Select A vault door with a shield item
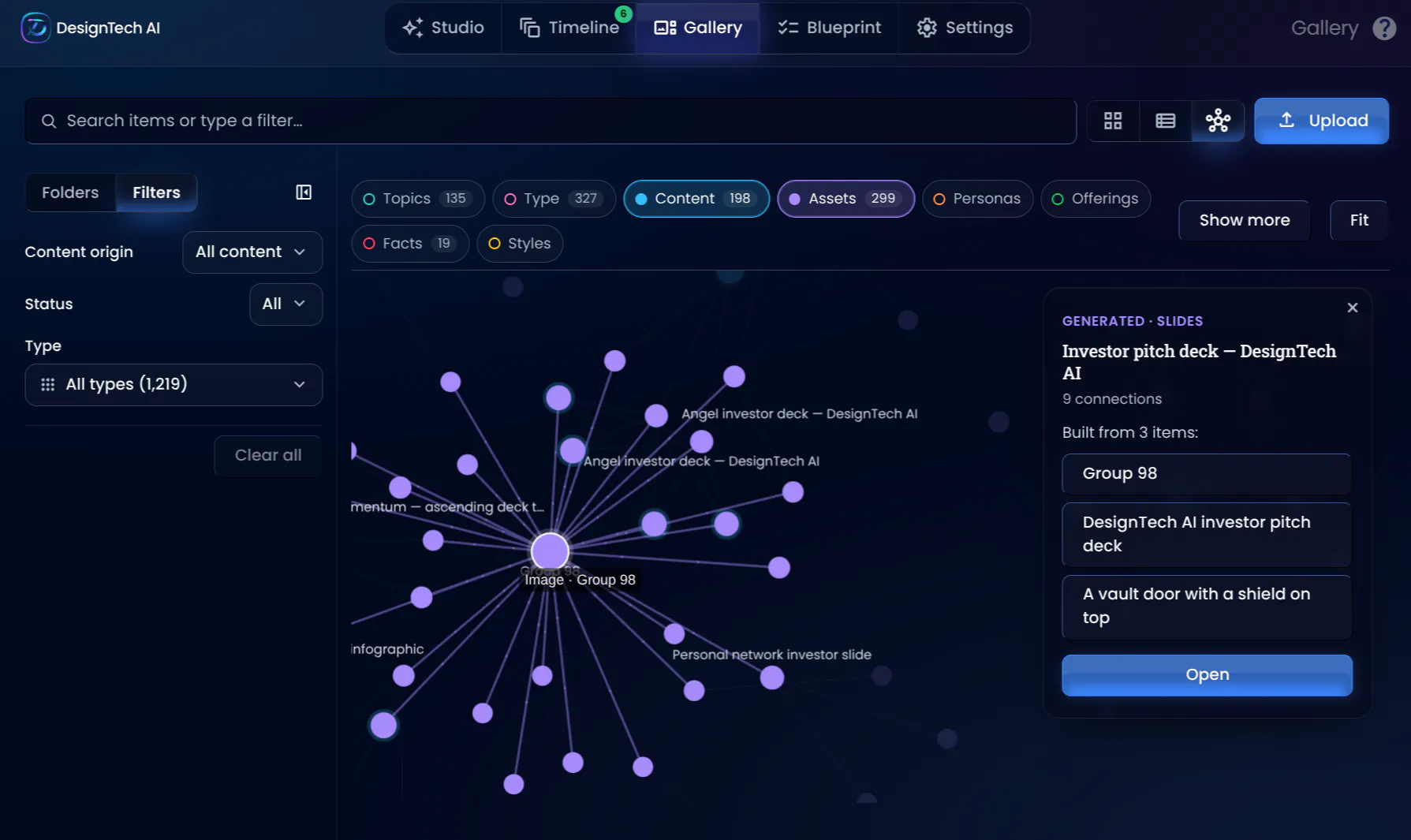This screenshot has width=1411, height=840. coord(1207,607)
